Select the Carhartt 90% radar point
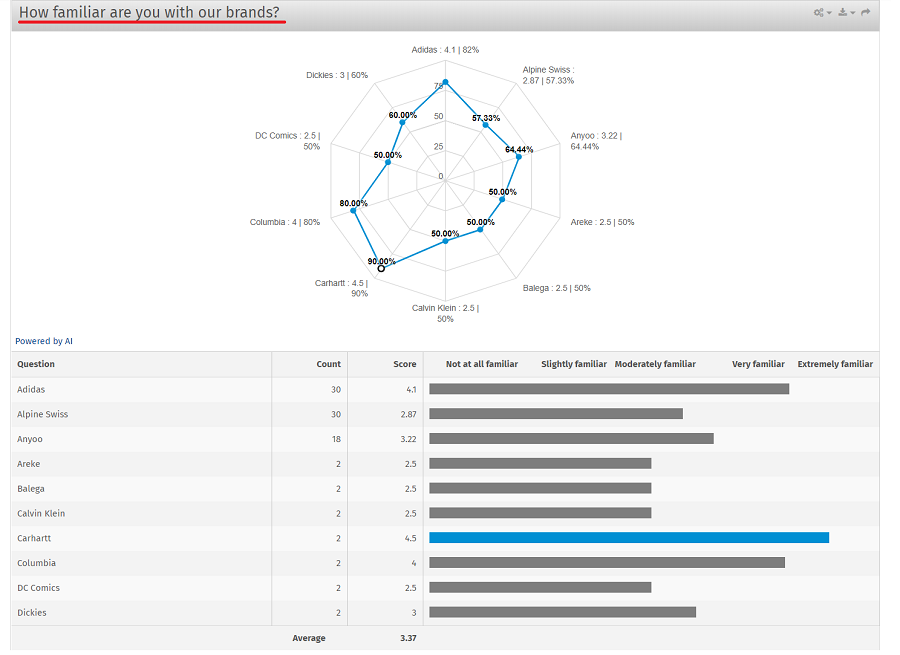The width and height of the screenshot is (900, 655). point(381,268)
